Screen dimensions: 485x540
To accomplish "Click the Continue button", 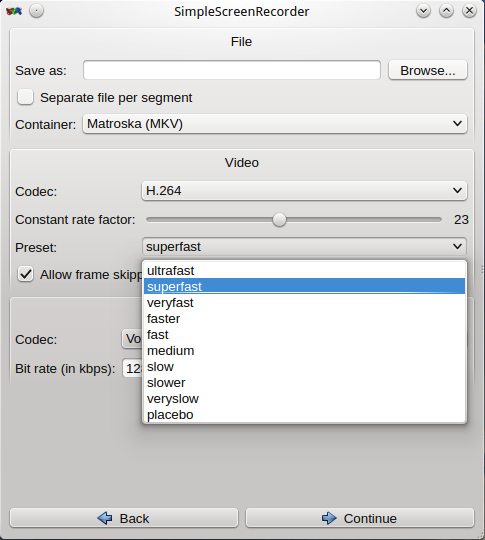I will tap(360, 518).
